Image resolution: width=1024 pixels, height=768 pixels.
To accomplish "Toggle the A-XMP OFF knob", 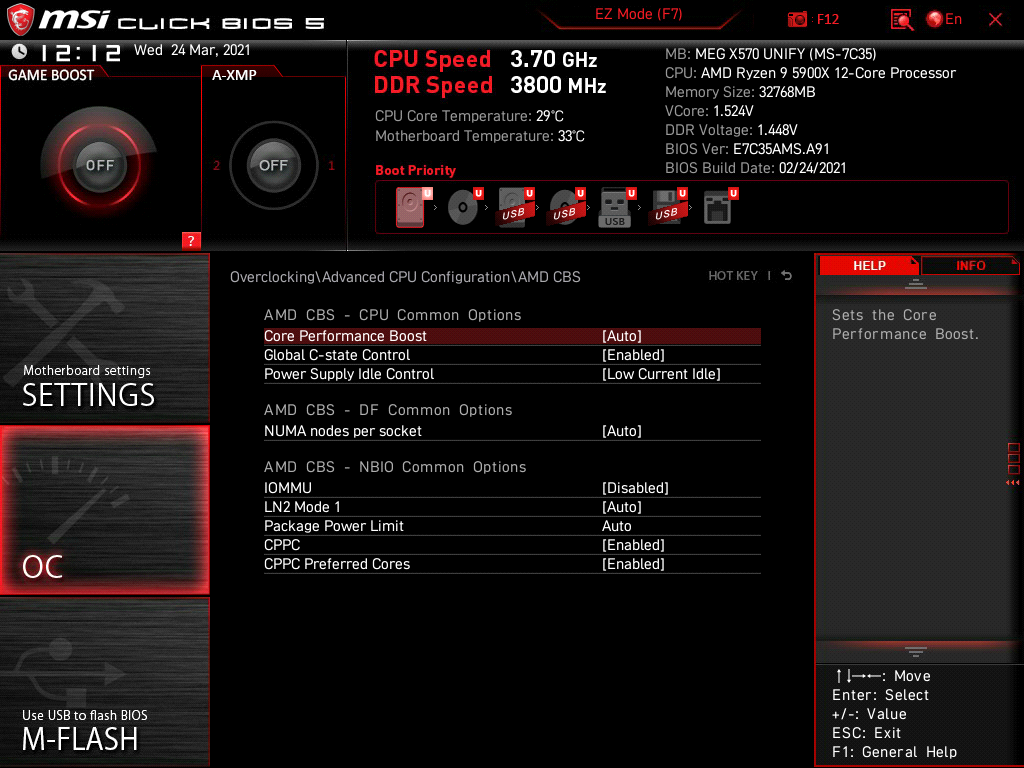I will point(273,165).
